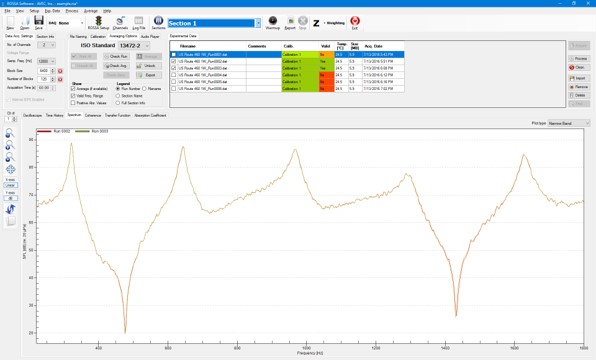Open the Setup menu
Viewport: 596px width, 360px height.
(34, 11)
